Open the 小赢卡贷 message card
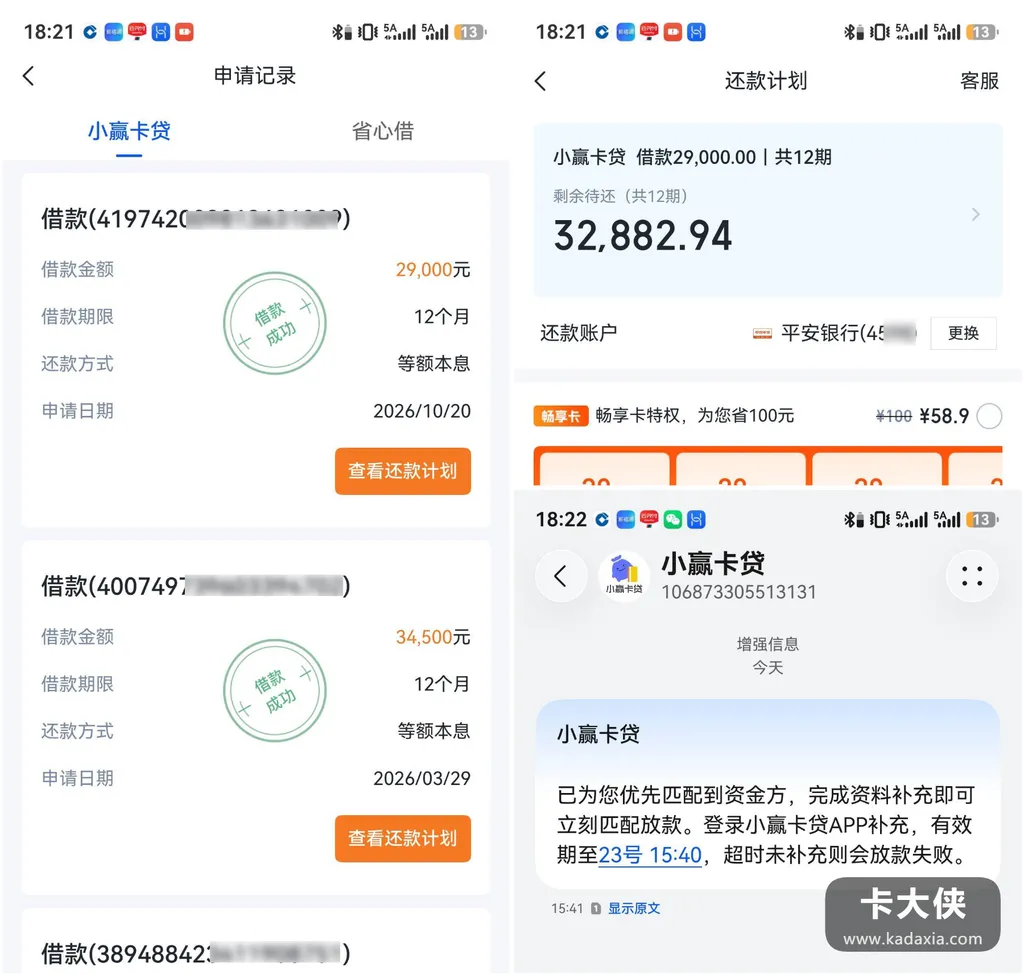 click(767, 793)
